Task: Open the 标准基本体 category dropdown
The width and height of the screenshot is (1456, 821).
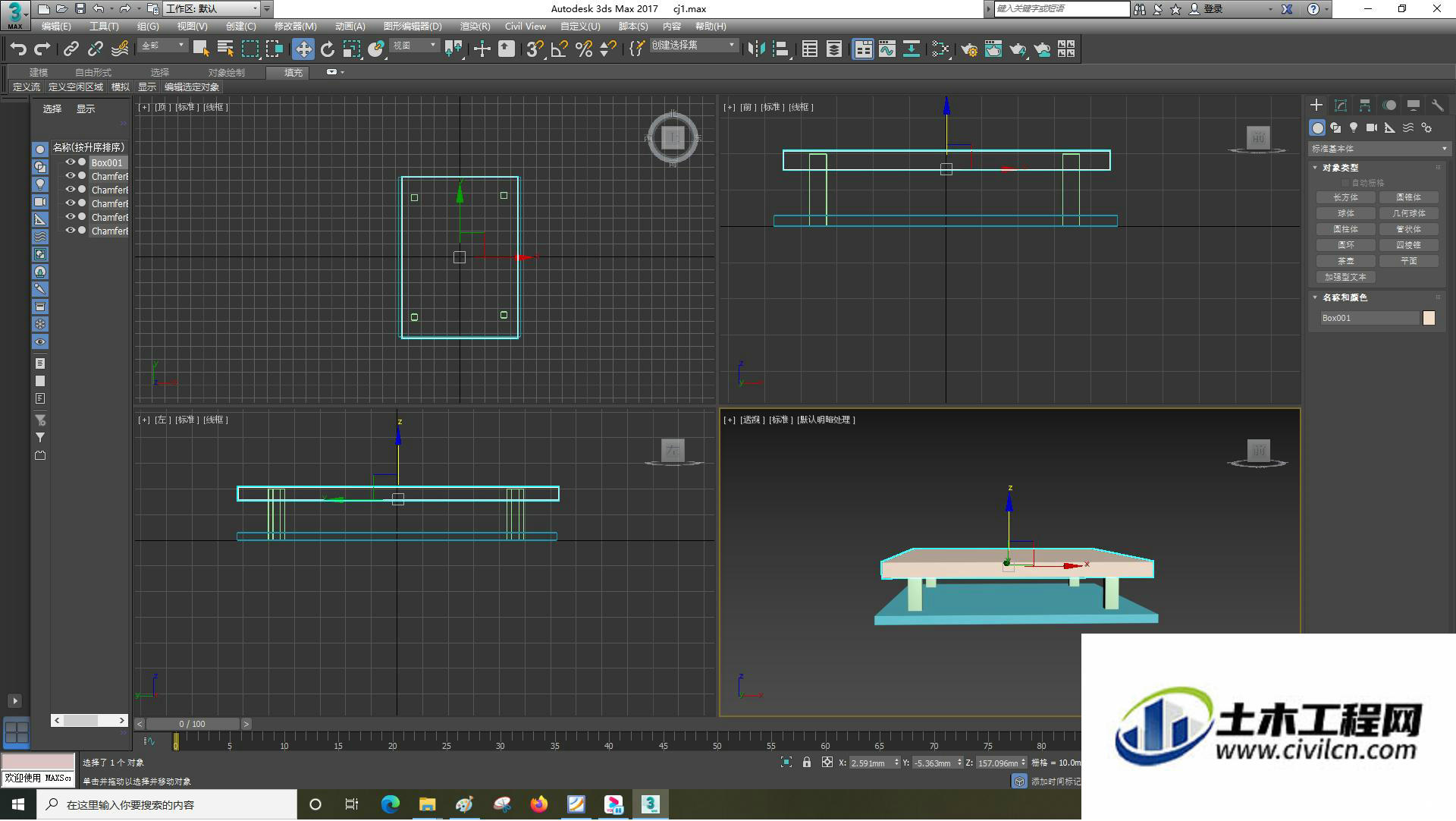Action: tap(1379, 149)
